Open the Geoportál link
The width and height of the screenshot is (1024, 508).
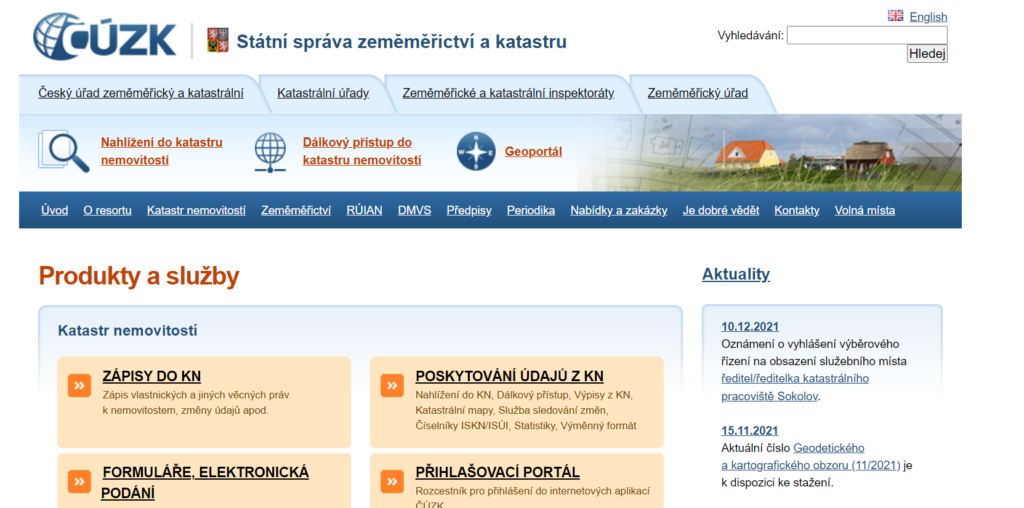click(x=533, y=151)
